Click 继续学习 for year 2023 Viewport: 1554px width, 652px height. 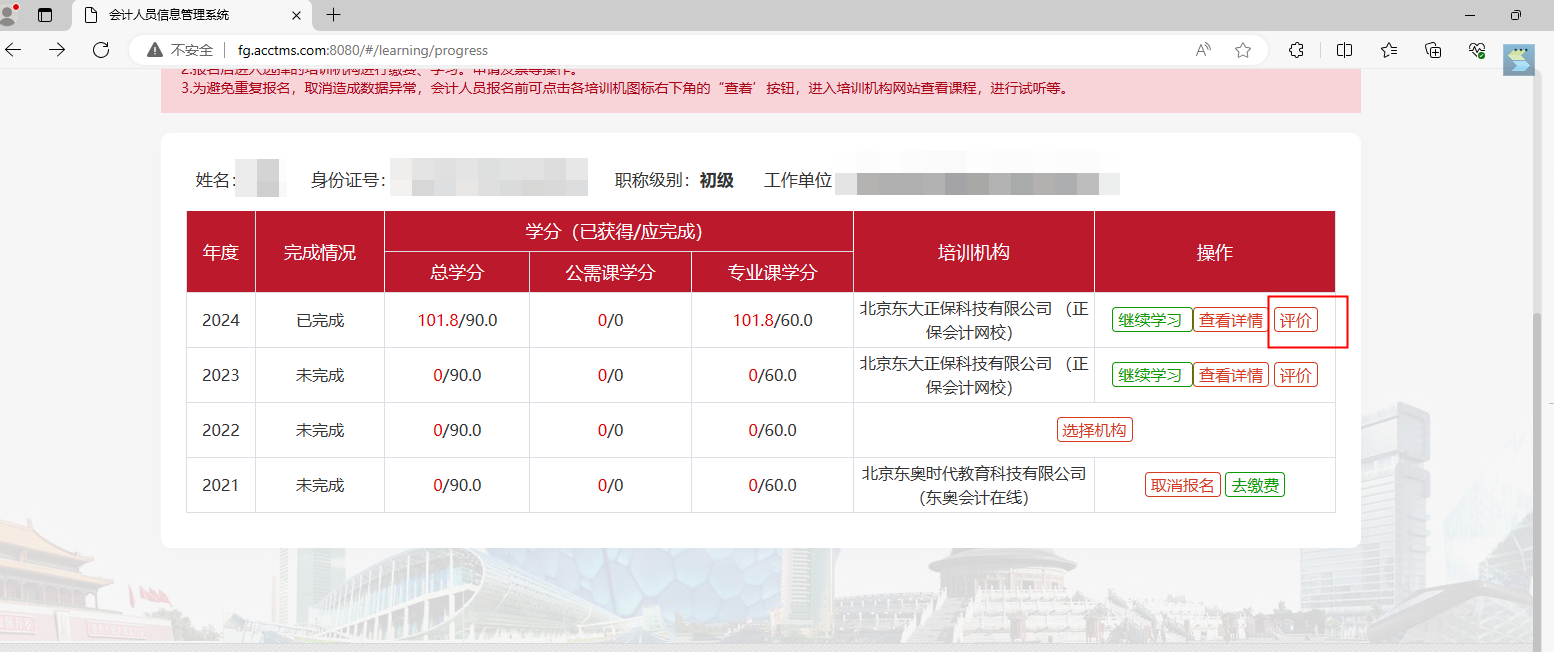pyautogui.click(x=1152, y=375)
